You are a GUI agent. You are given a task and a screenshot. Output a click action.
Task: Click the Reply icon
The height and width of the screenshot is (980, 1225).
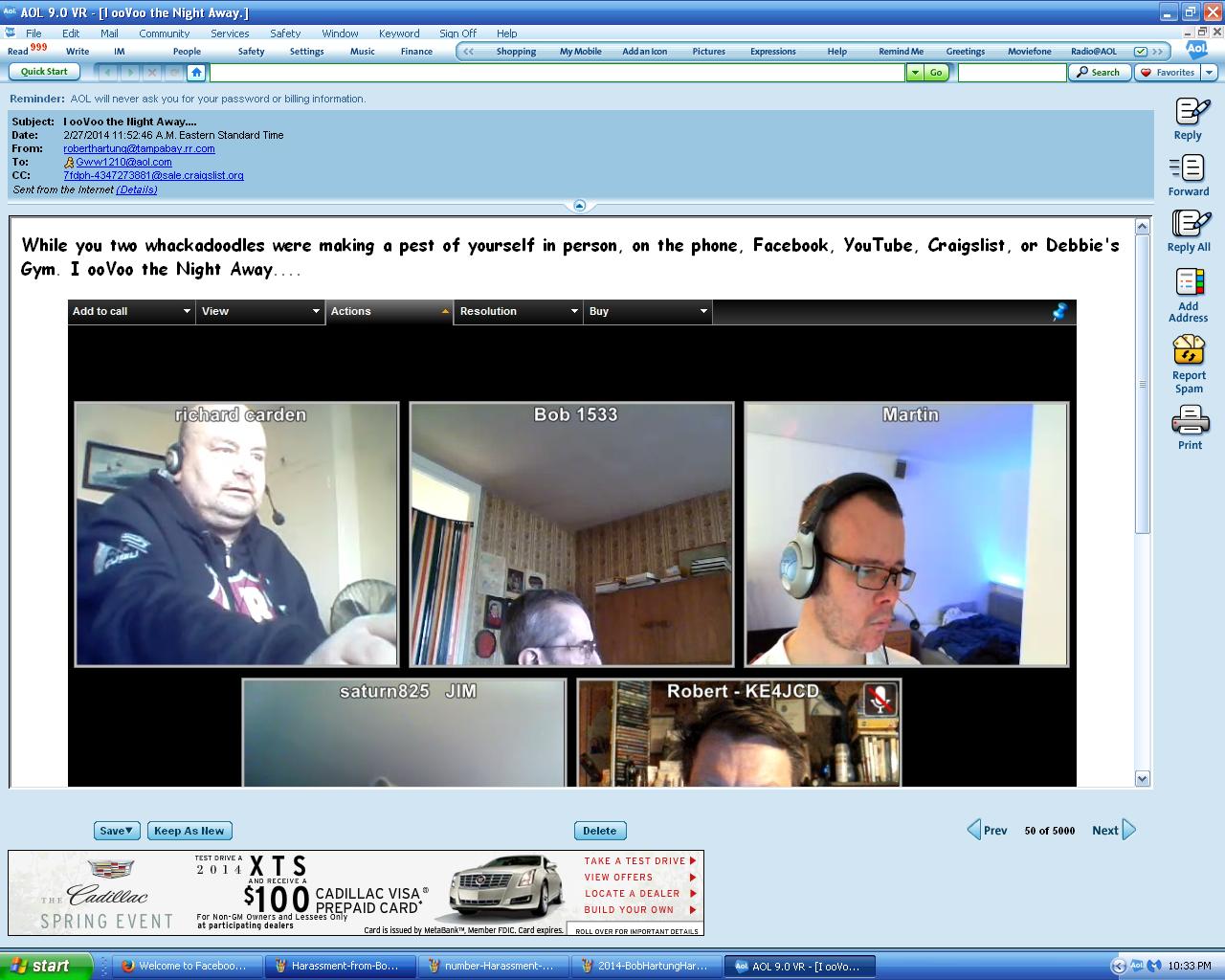coord(1190,112)
